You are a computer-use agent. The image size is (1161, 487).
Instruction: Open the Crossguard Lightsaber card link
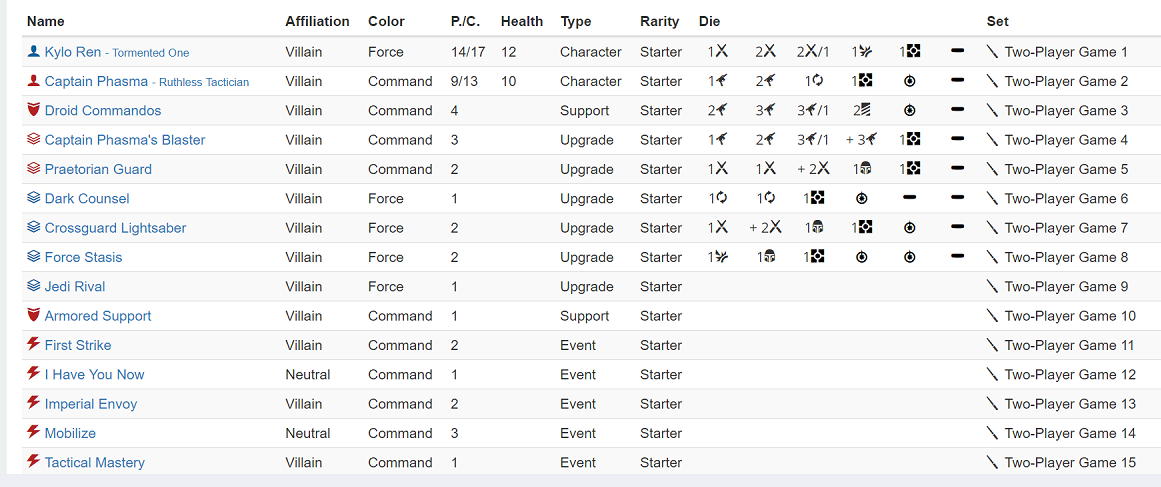[116, 228]
